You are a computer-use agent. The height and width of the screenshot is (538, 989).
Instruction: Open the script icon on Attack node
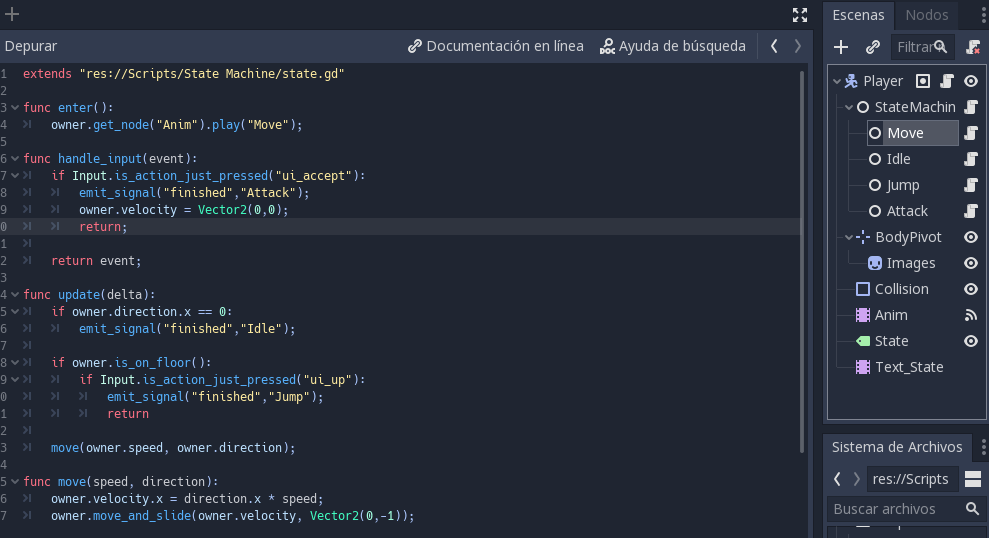click(970, 211)
